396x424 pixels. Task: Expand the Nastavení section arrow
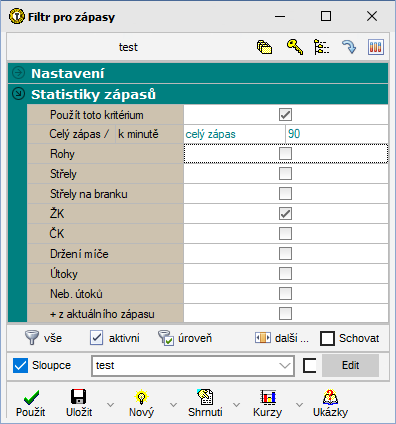point(18,73)
